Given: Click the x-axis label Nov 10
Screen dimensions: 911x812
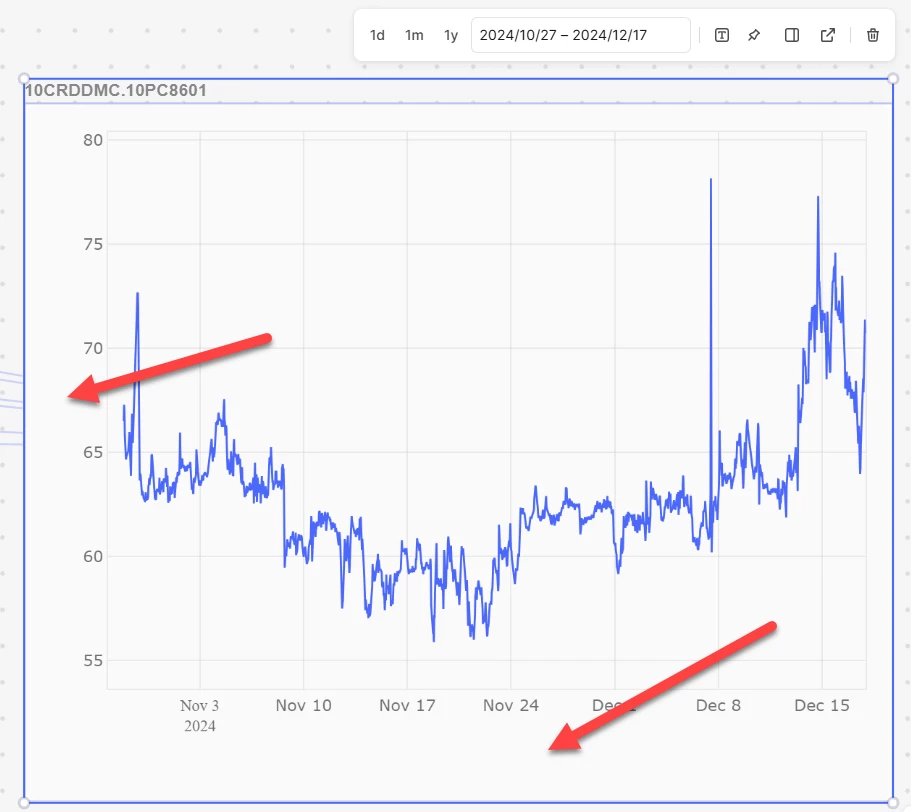Looking at the screenshot, I should tap(303, 705).
